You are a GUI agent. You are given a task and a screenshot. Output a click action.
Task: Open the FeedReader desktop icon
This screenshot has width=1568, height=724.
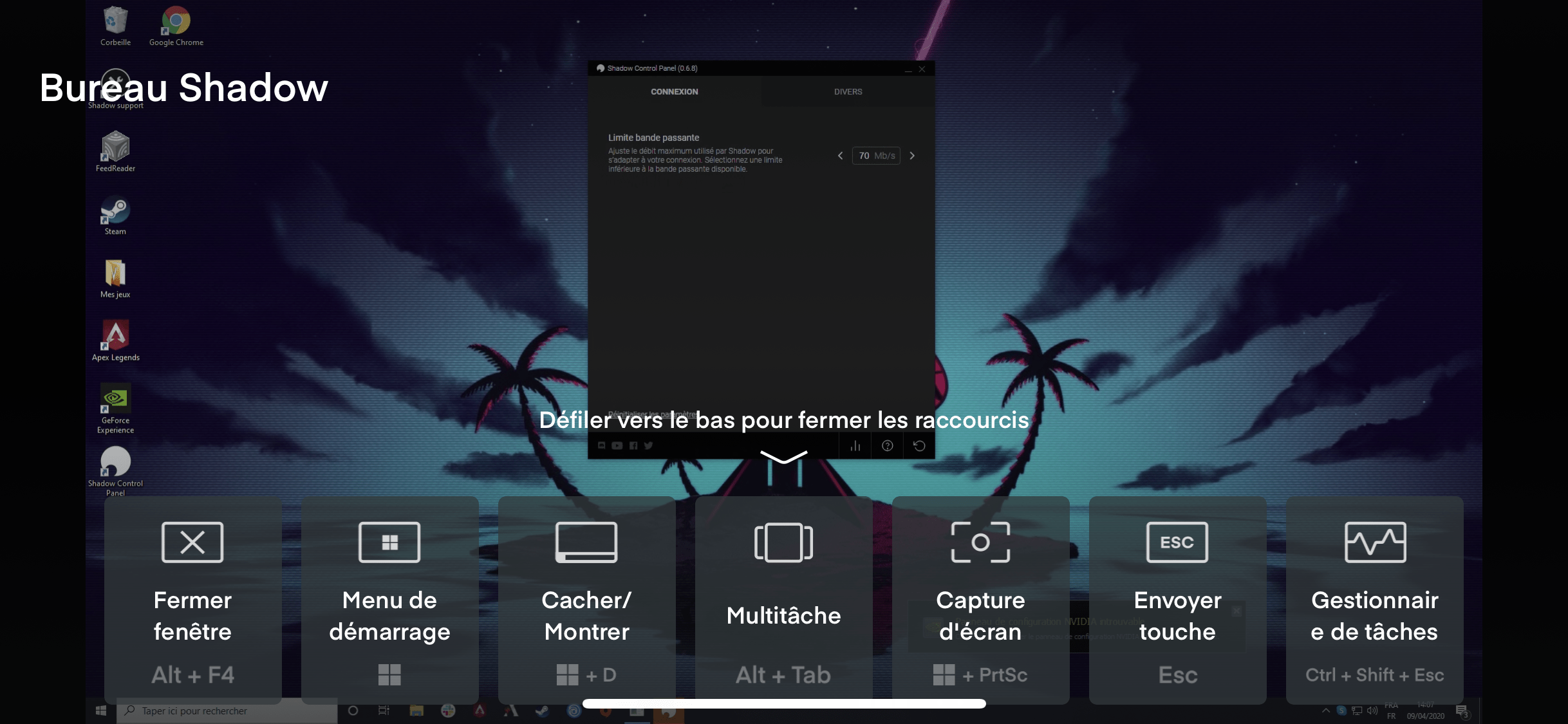(x=115, y=152)
